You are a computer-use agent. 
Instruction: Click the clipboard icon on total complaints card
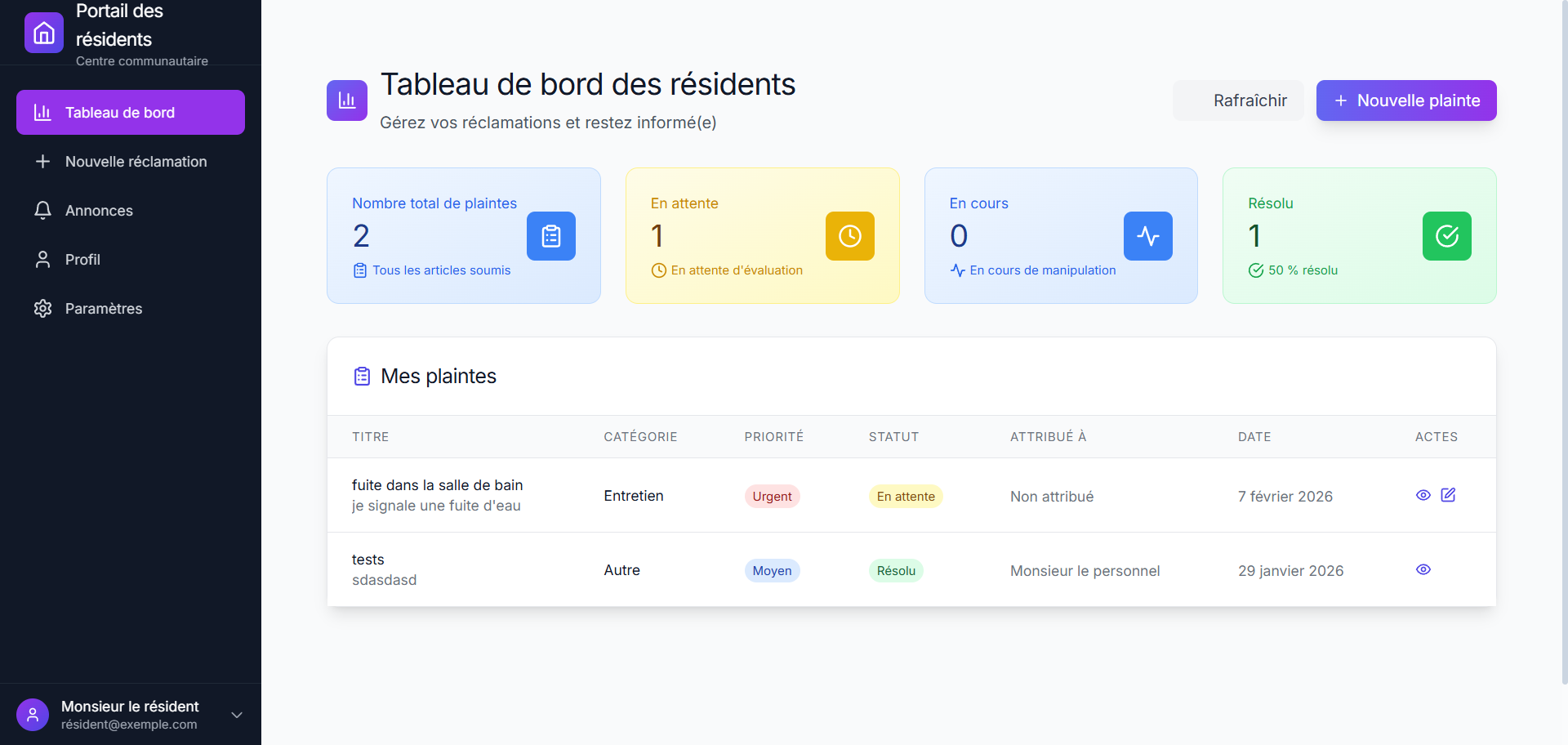(x=550, y=236)
